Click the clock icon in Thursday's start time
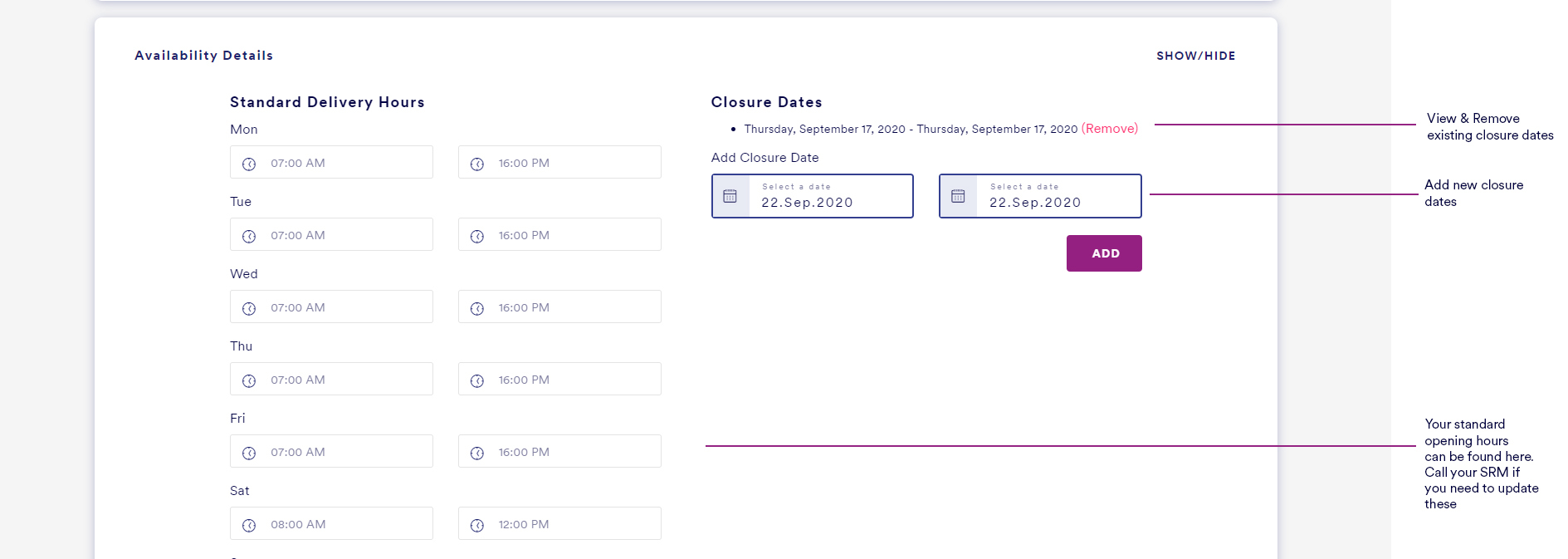 [249, 380]
